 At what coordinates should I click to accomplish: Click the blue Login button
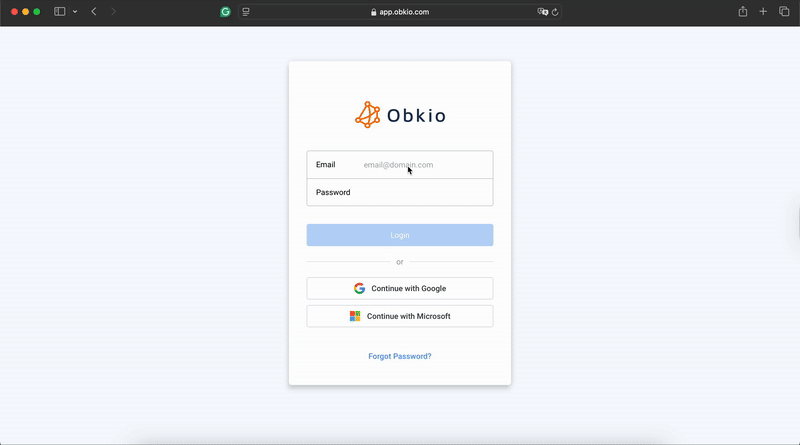[399, 235]
